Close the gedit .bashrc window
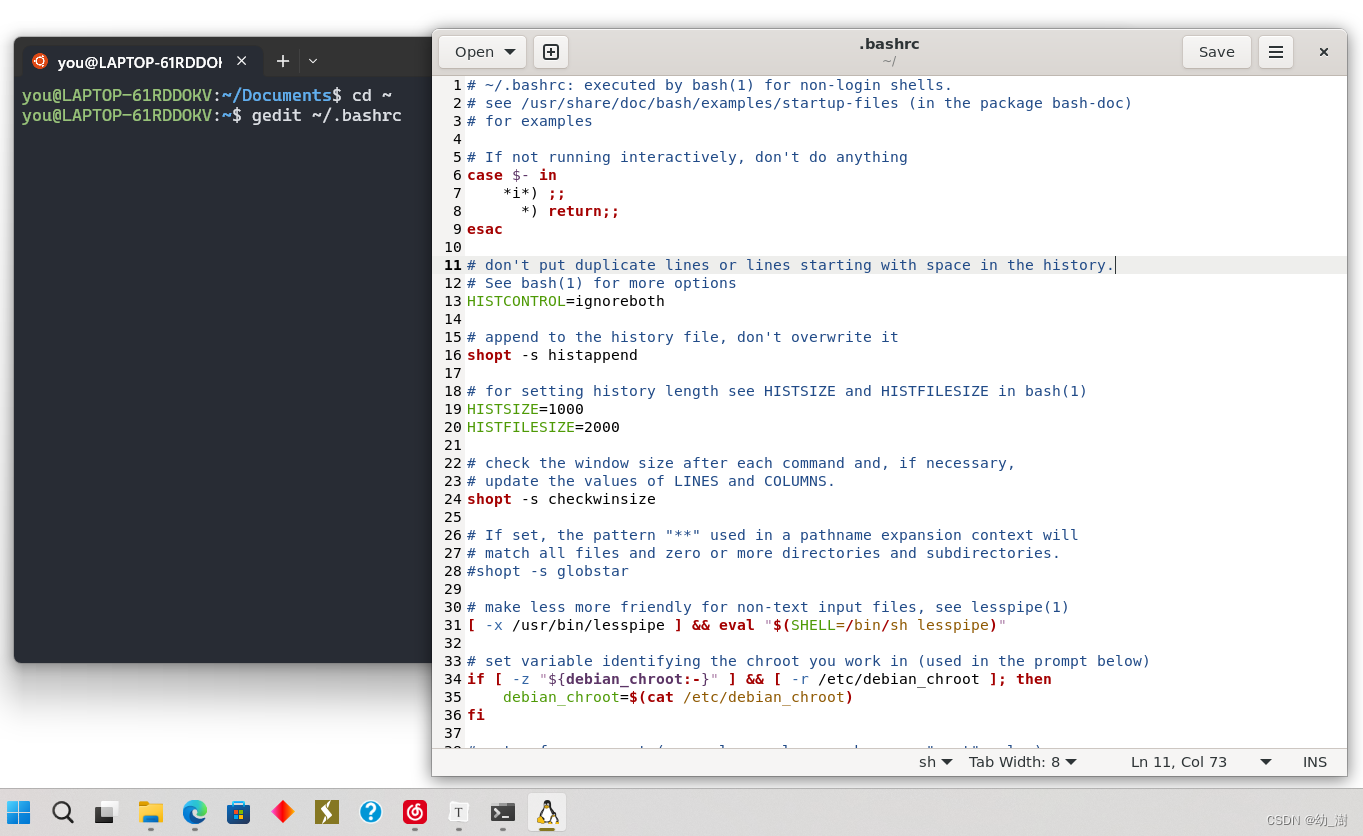 [1323, 52]
